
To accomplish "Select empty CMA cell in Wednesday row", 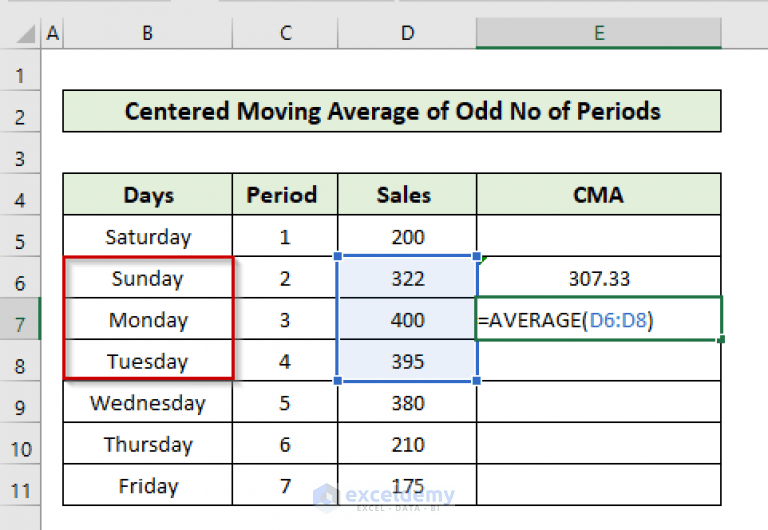I will [599, 402].
